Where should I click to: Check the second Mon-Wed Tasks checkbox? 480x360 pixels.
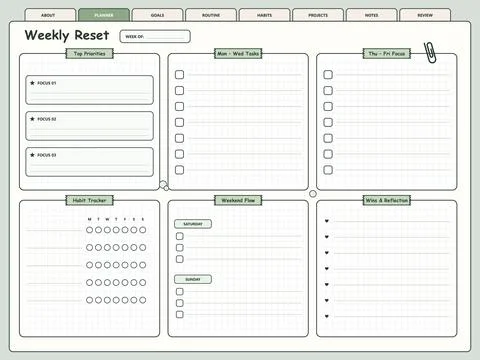[179, 90]
